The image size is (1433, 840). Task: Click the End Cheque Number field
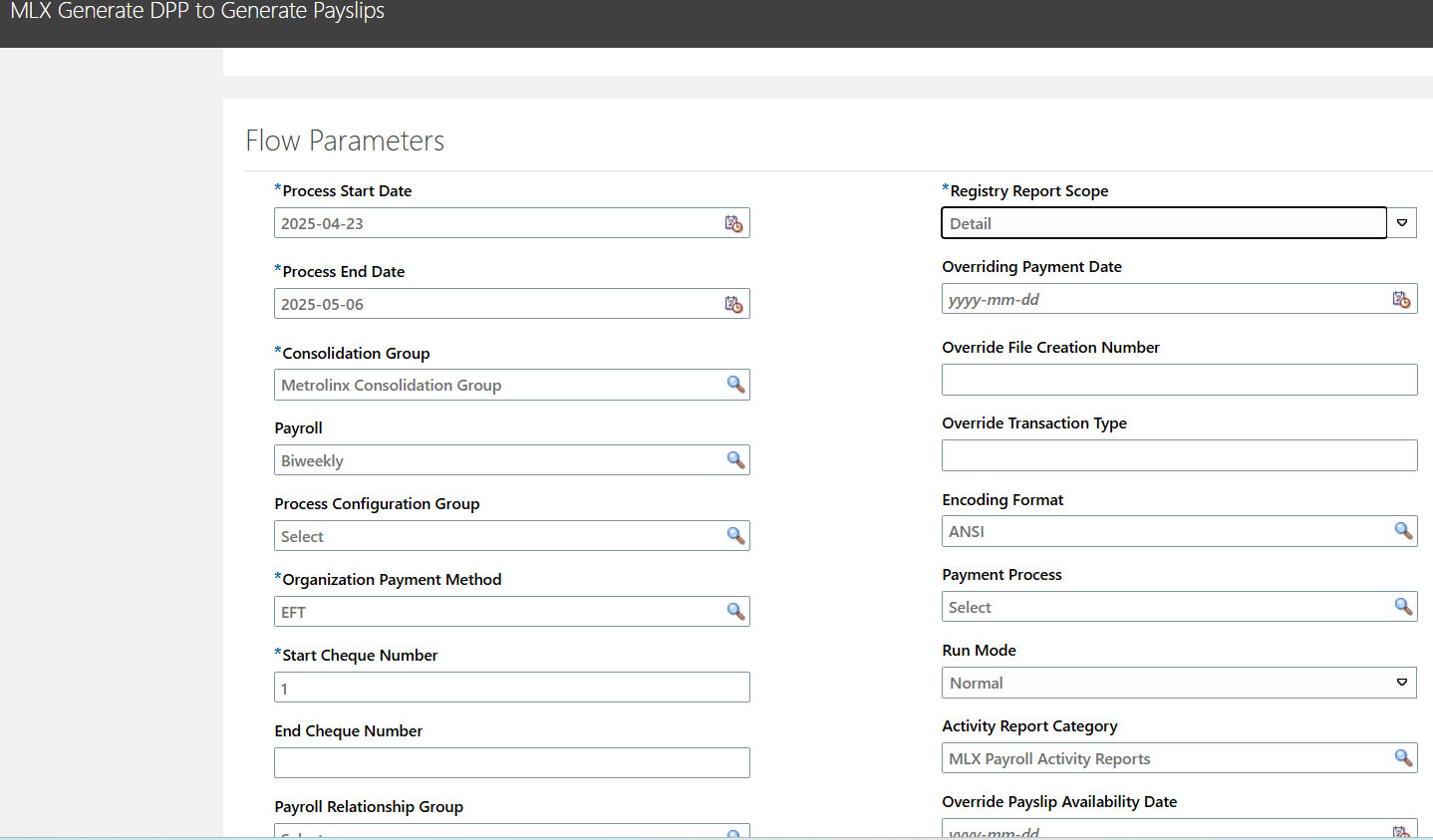tap(511, 762)
